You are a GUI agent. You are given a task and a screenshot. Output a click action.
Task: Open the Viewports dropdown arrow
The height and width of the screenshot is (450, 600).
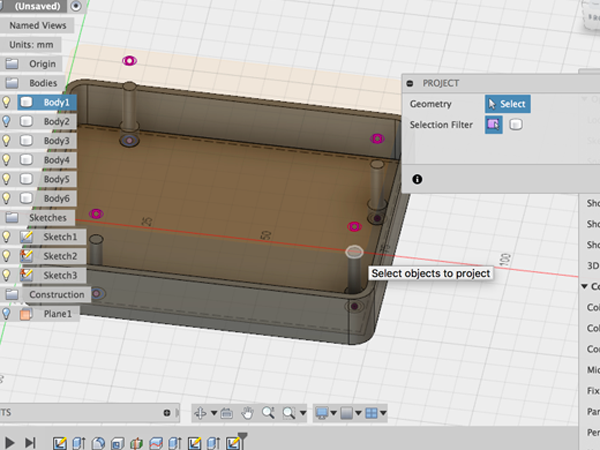383,413
